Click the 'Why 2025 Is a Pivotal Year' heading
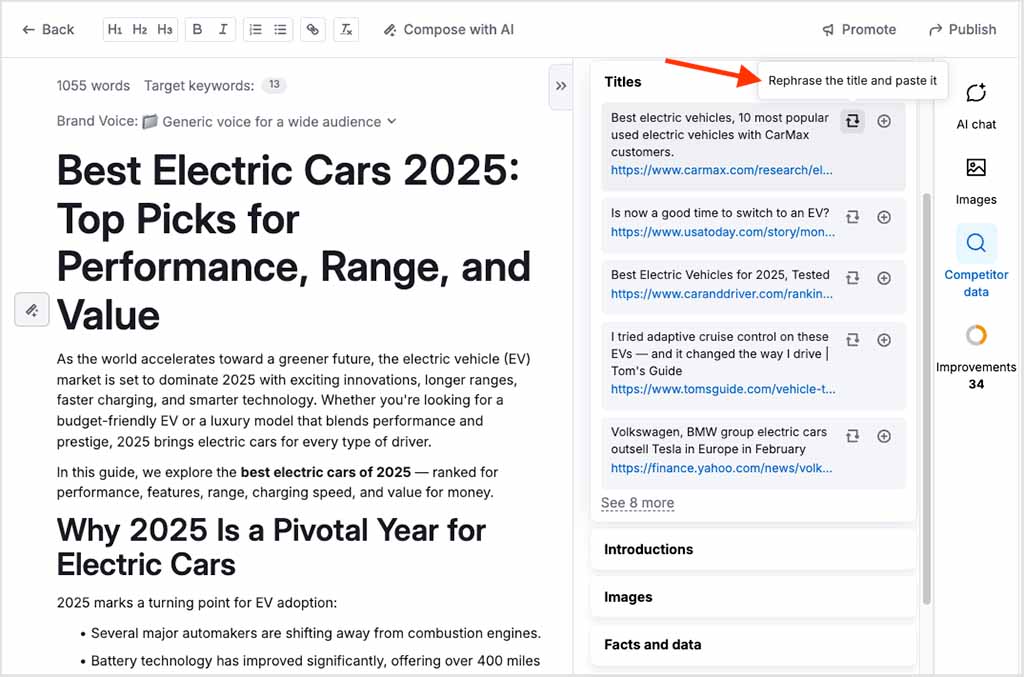The image size is (1024, 677). (x=271, y=547)
